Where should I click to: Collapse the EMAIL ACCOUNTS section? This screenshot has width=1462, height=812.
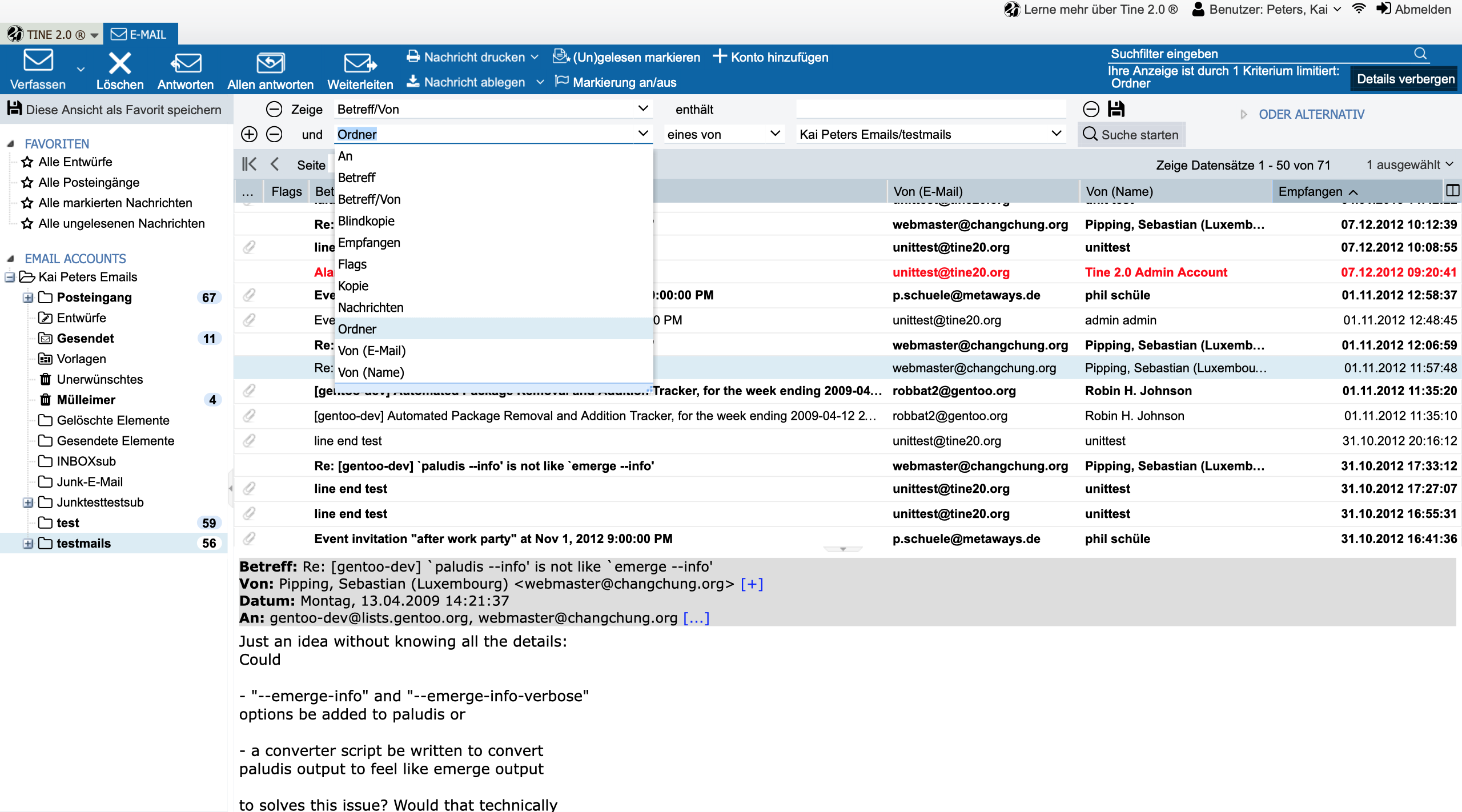point(10,259)
